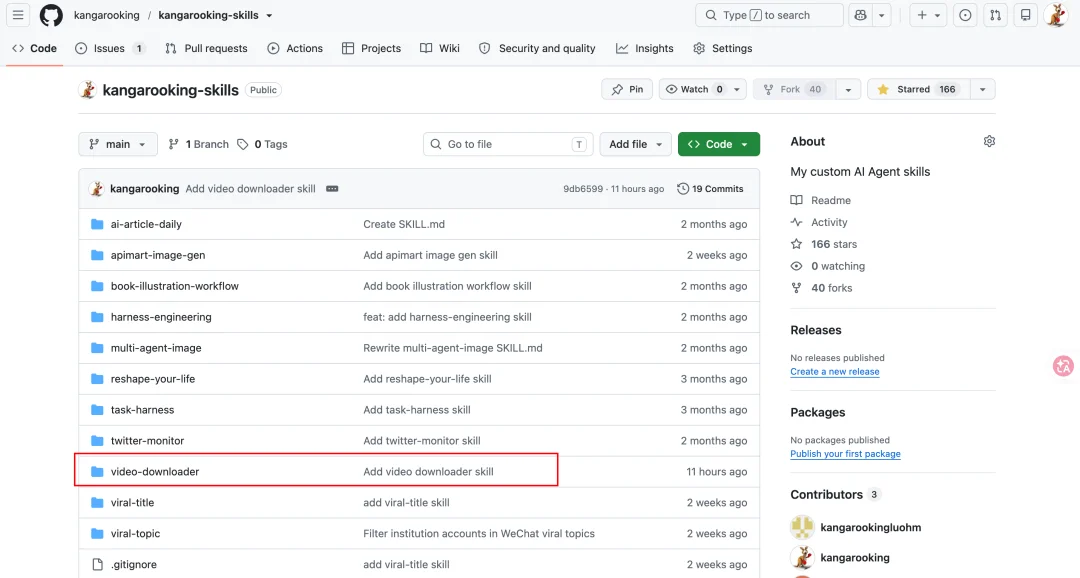The width and height of the screenshot is (1080, 578).
Task: Open the Copilot chat icon
Action: (860, 15)
